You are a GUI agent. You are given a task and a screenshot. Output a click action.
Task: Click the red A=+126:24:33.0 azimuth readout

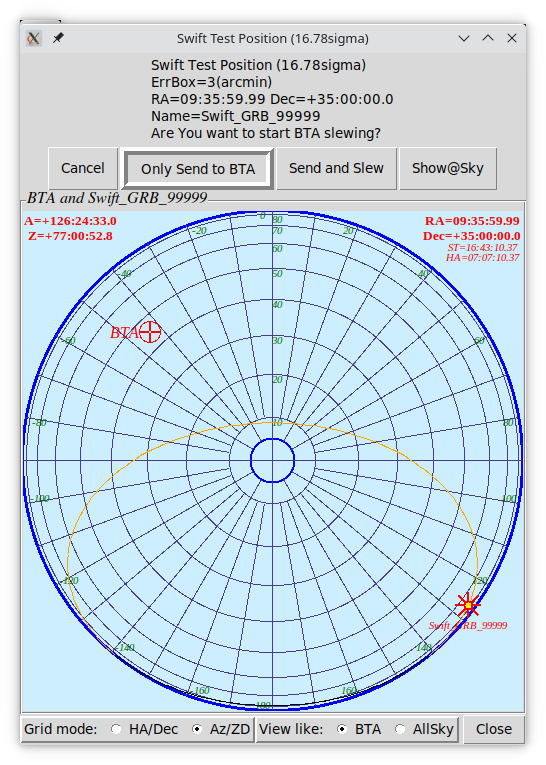[70, 221]
